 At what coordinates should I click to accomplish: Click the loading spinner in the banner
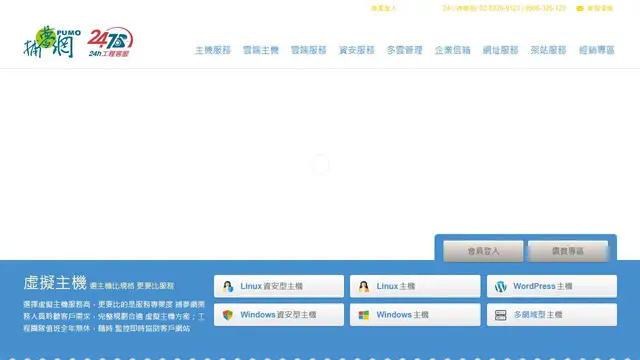tap(320, 164)
